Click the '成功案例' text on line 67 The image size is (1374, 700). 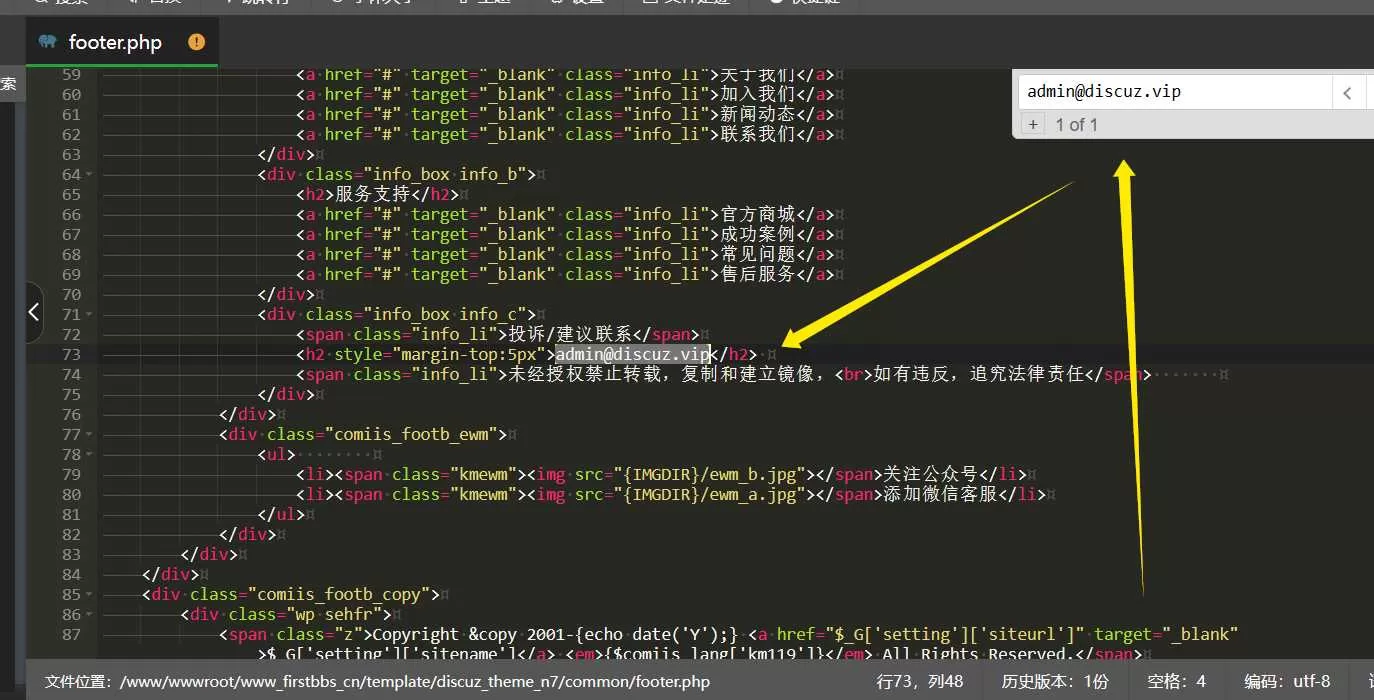pos(758,234)
